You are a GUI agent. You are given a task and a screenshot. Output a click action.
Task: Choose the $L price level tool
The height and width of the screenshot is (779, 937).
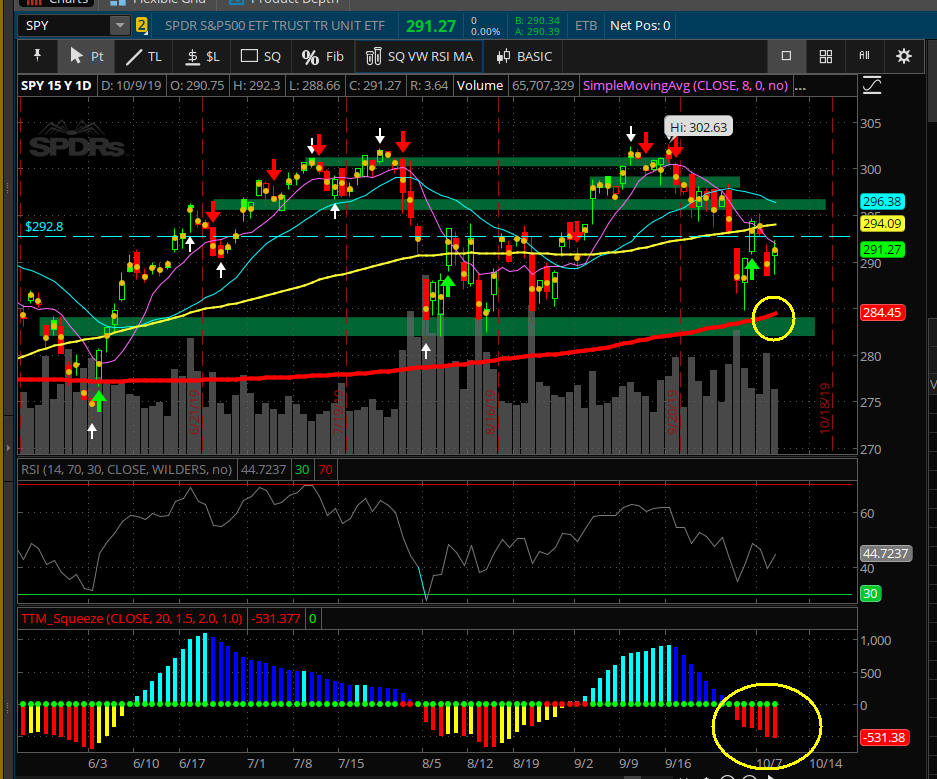(x=203, y=56)
